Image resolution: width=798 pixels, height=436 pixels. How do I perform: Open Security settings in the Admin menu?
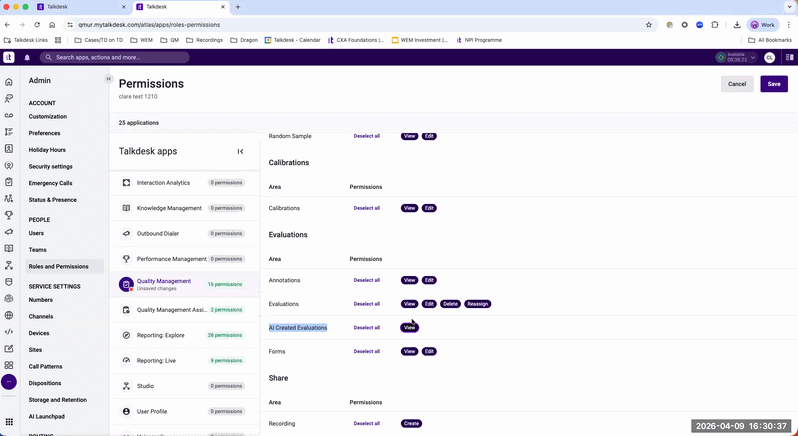coord(50,166)
